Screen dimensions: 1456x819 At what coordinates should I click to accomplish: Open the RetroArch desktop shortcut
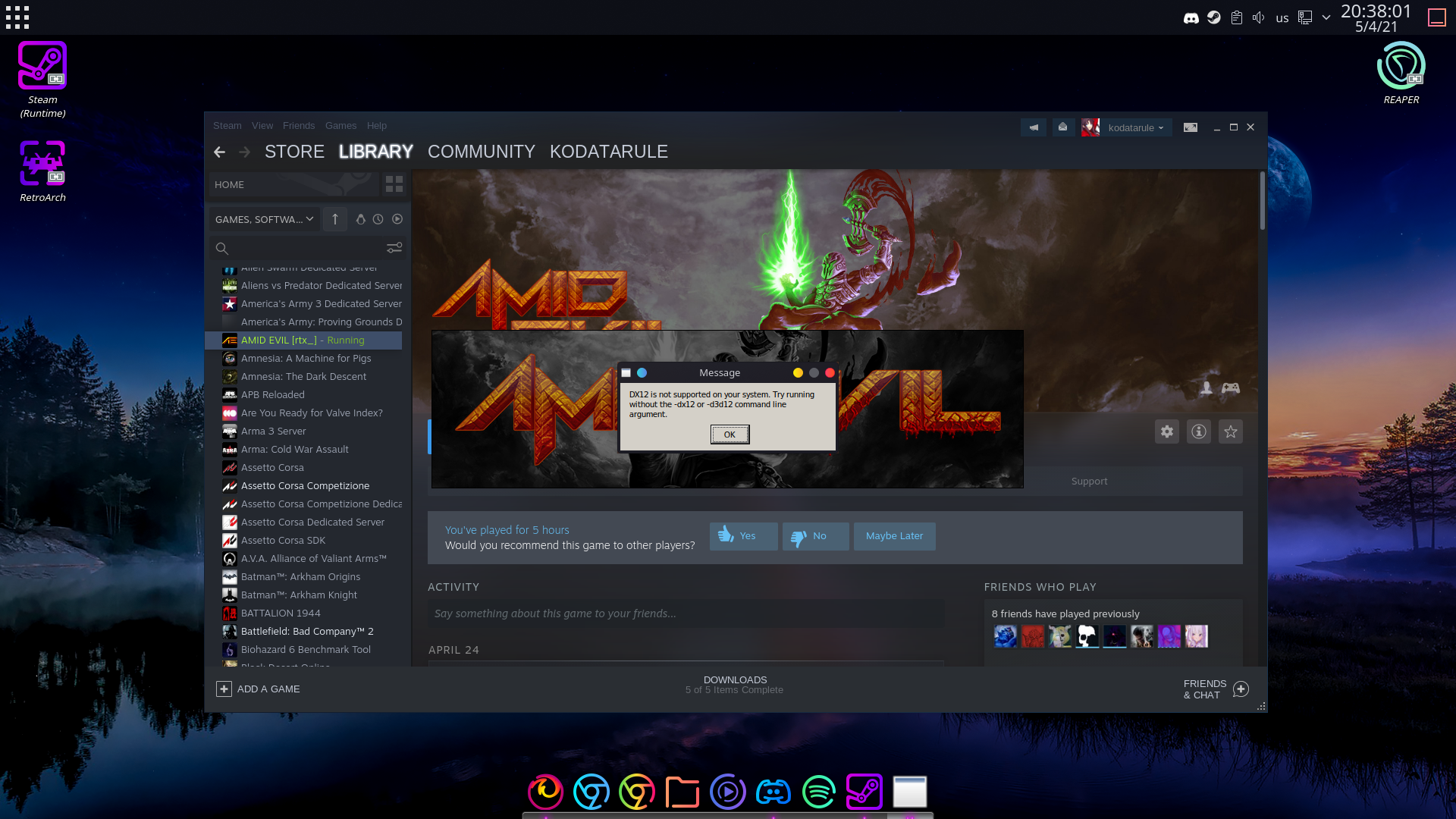click(42, 171)
